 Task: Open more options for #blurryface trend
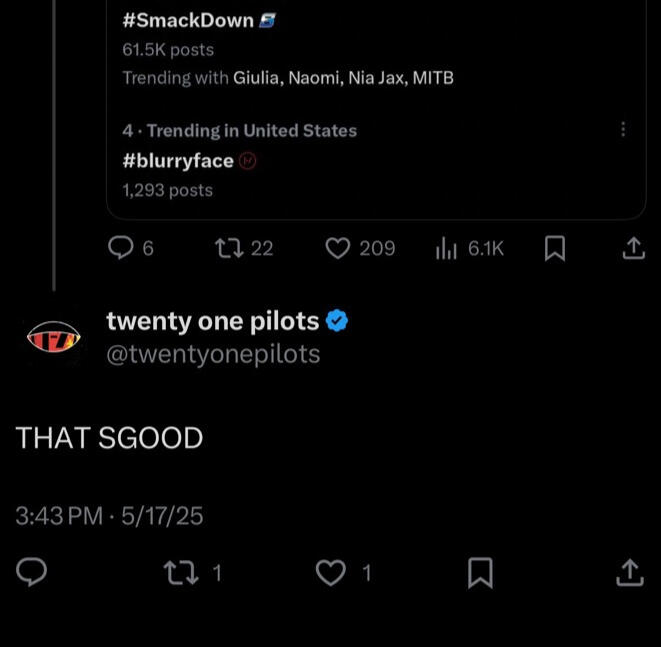pos(624,130)
